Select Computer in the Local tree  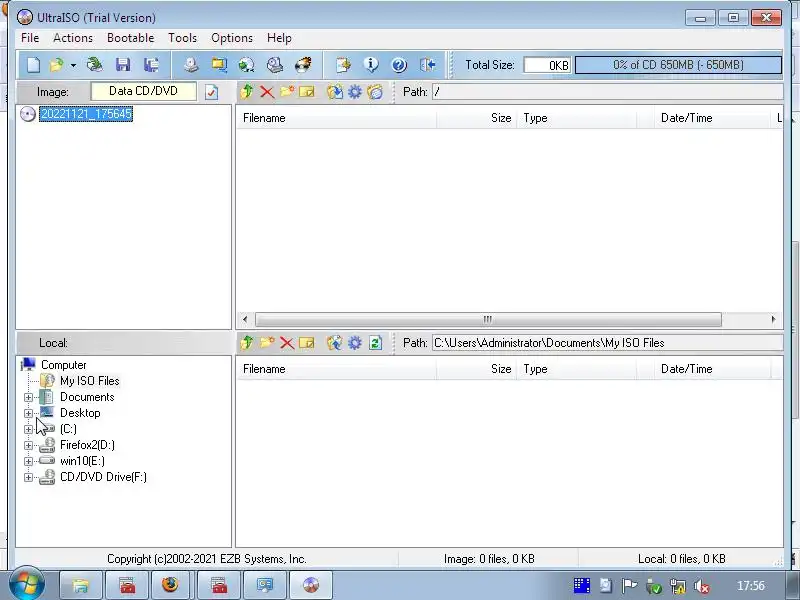[64, 365]
